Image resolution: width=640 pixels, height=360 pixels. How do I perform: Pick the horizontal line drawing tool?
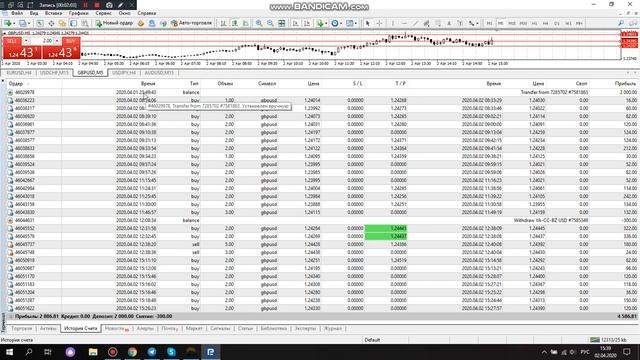click(404, 23)
